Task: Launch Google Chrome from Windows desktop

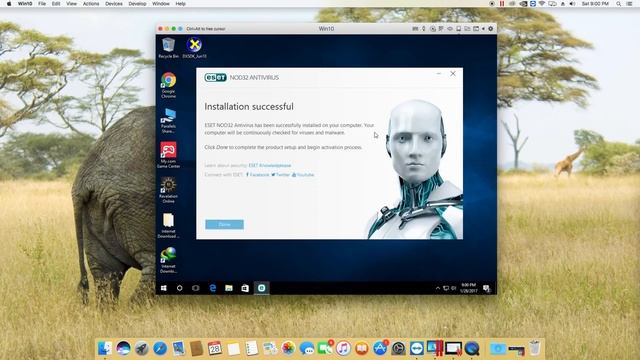Action: 168,85
